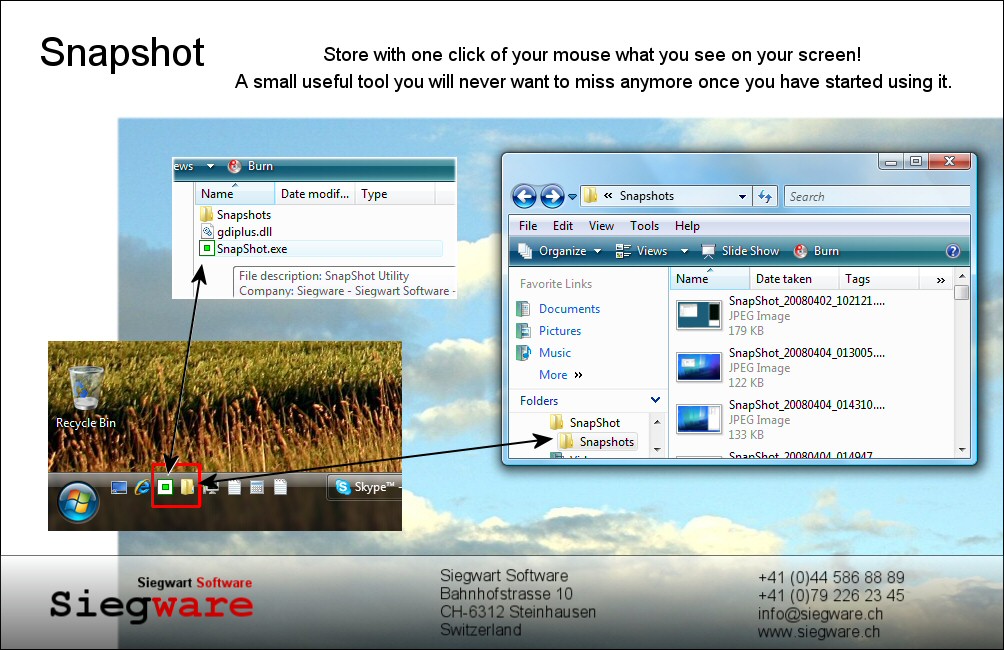Click the folder tree scrollbar up arrow
This screenshot has height=650, width=1004.
(x=657, y=422)
